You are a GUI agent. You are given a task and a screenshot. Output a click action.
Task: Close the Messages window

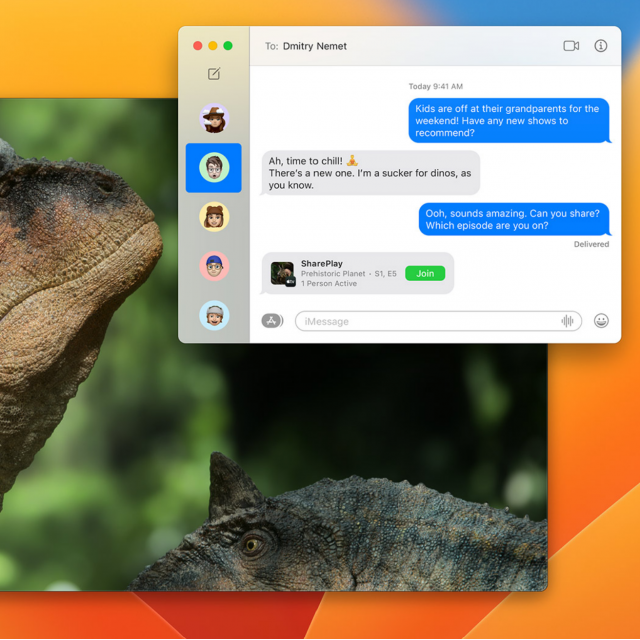point(198,46)
